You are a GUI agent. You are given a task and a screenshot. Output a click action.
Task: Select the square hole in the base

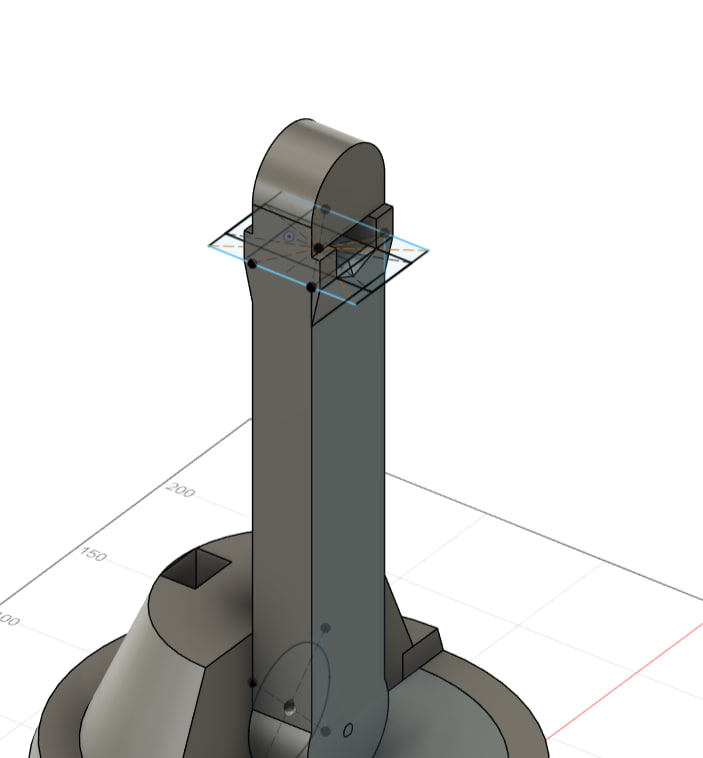196,568
